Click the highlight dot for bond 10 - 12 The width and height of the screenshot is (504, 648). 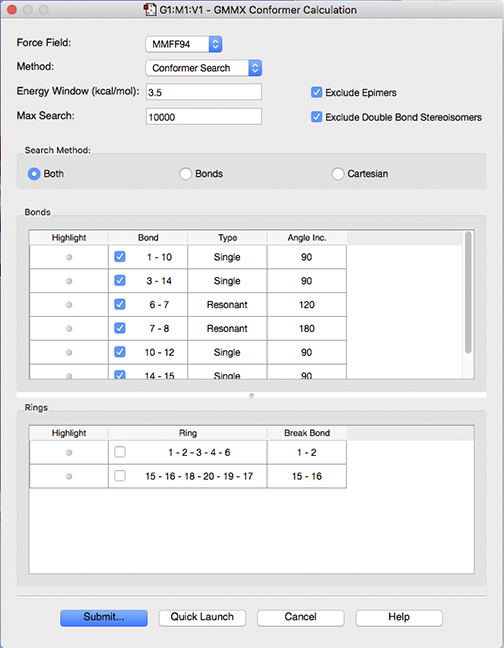point(69,353)
